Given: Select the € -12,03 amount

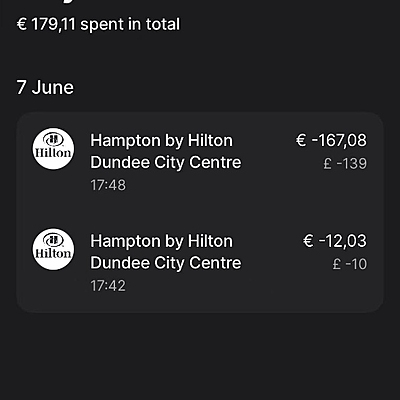Looking at the screenshot, I should [x=335, y=241].
